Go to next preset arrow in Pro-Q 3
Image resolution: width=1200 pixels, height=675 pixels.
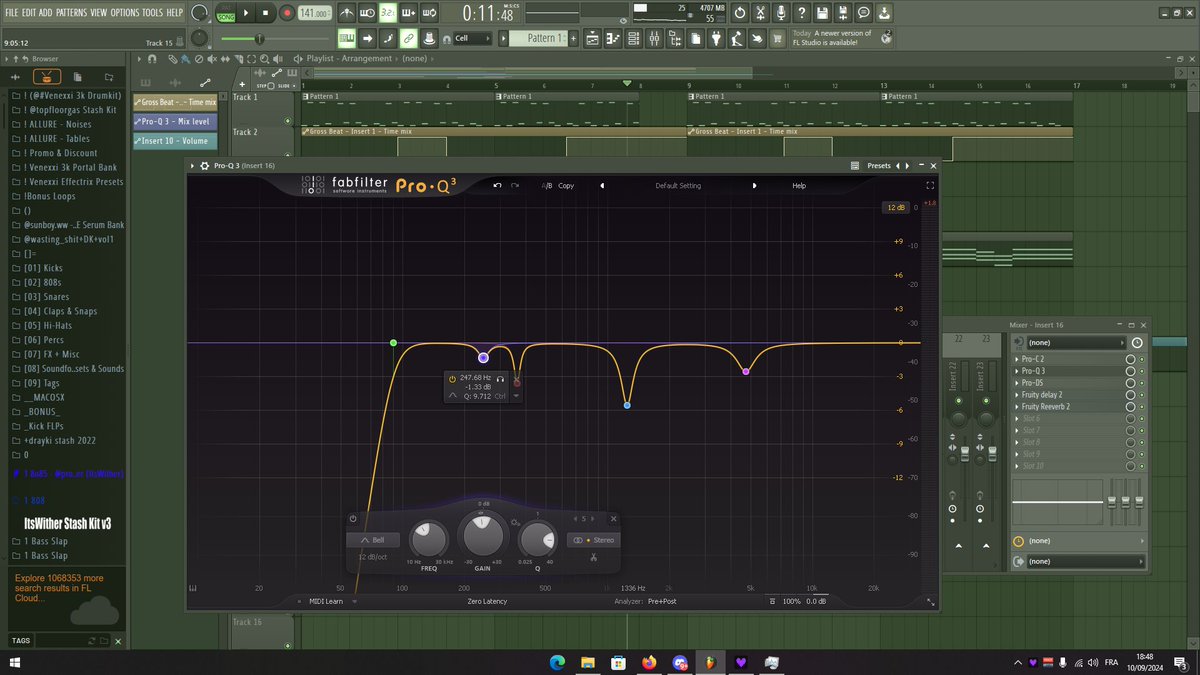[x=754, y=185]
